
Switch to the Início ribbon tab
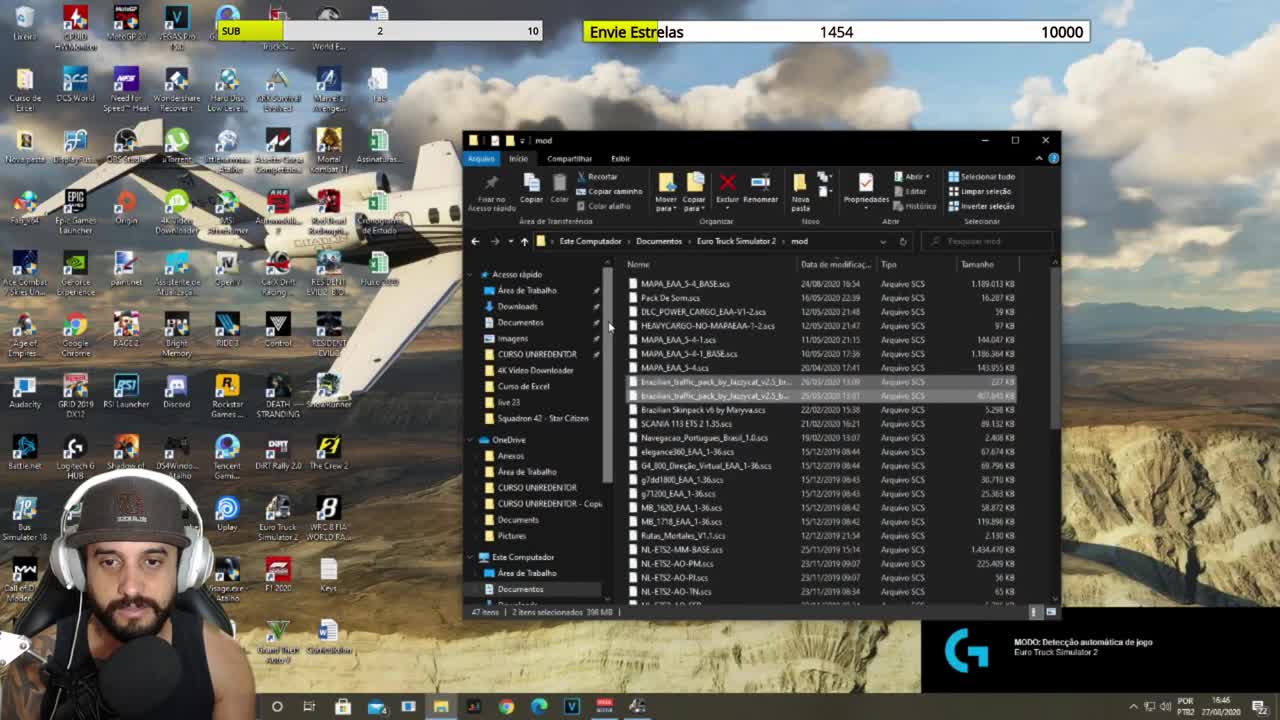coord(518,158)
